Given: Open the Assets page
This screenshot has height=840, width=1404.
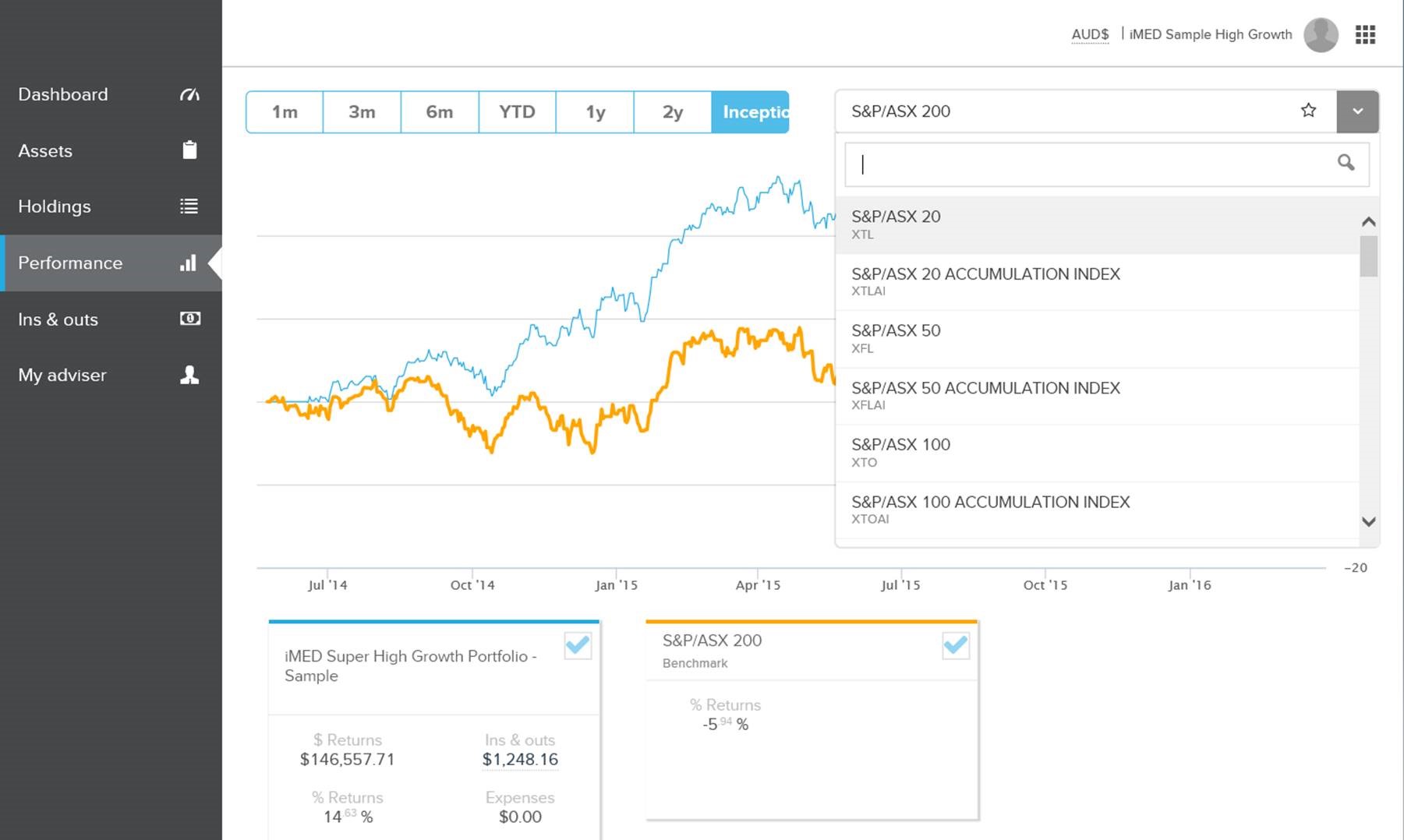Looking at the screenshot, I should coord(111,150).
